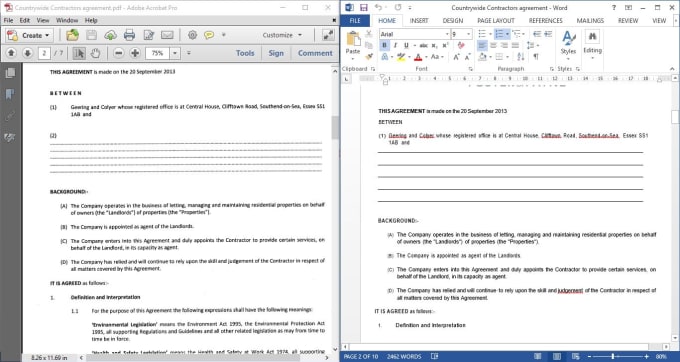Undo last action in Word
680x362 pixels.
[x=378, y=7]
